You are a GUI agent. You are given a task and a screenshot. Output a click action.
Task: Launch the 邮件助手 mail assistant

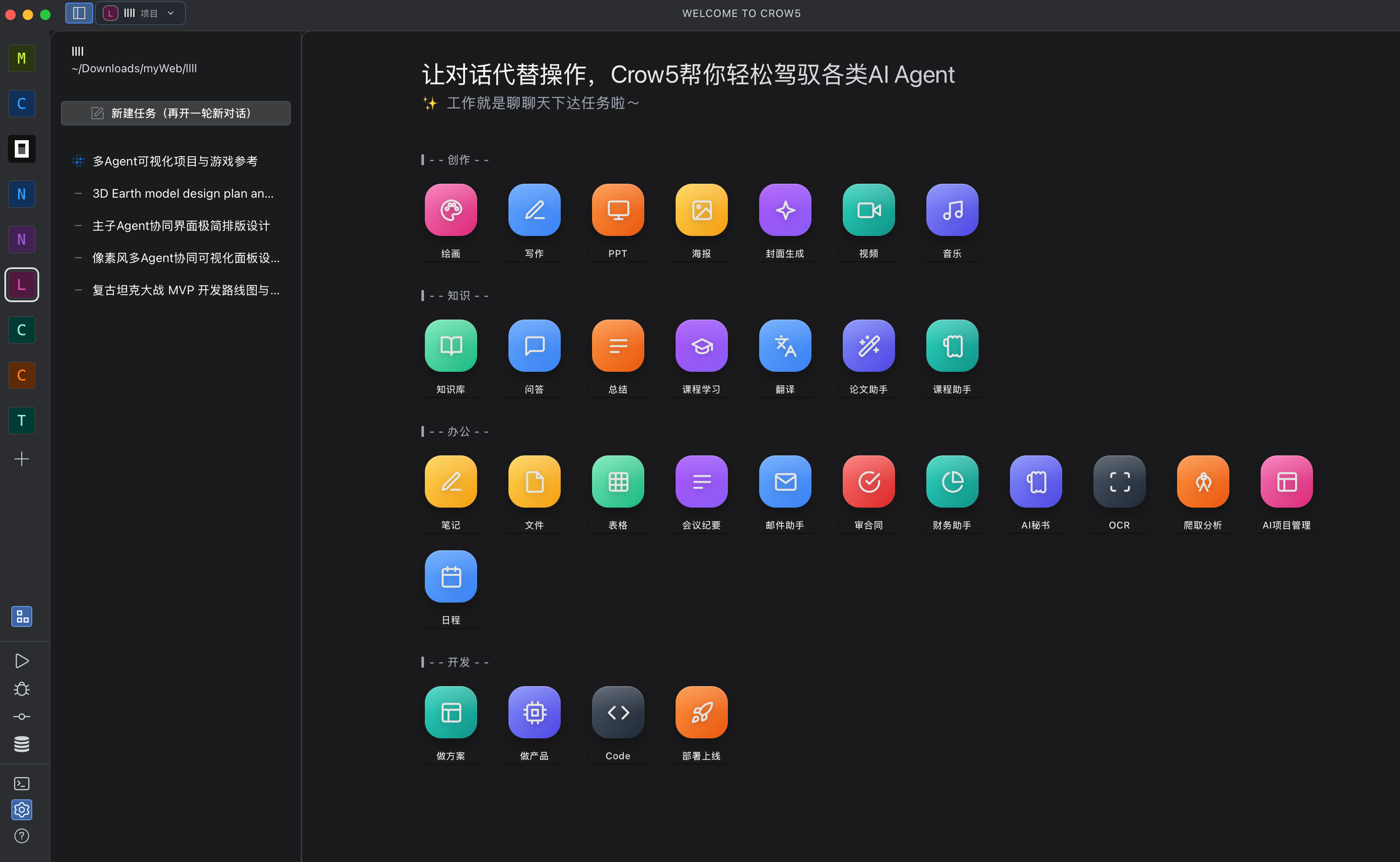(x=785, y=481)
